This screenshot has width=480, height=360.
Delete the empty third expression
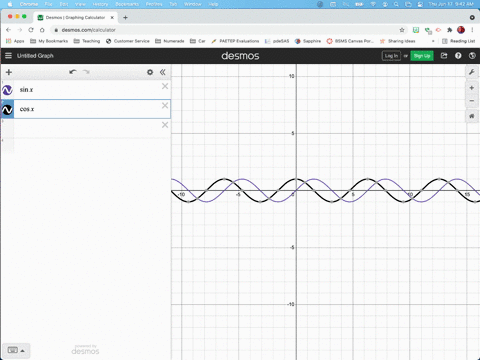(x=165, y=125)
